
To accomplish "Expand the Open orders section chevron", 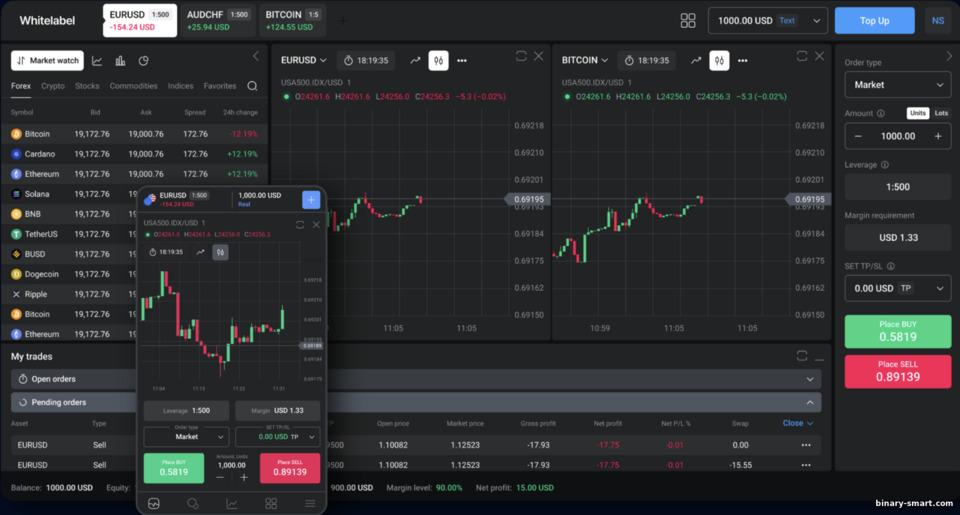I will point(810,379).
